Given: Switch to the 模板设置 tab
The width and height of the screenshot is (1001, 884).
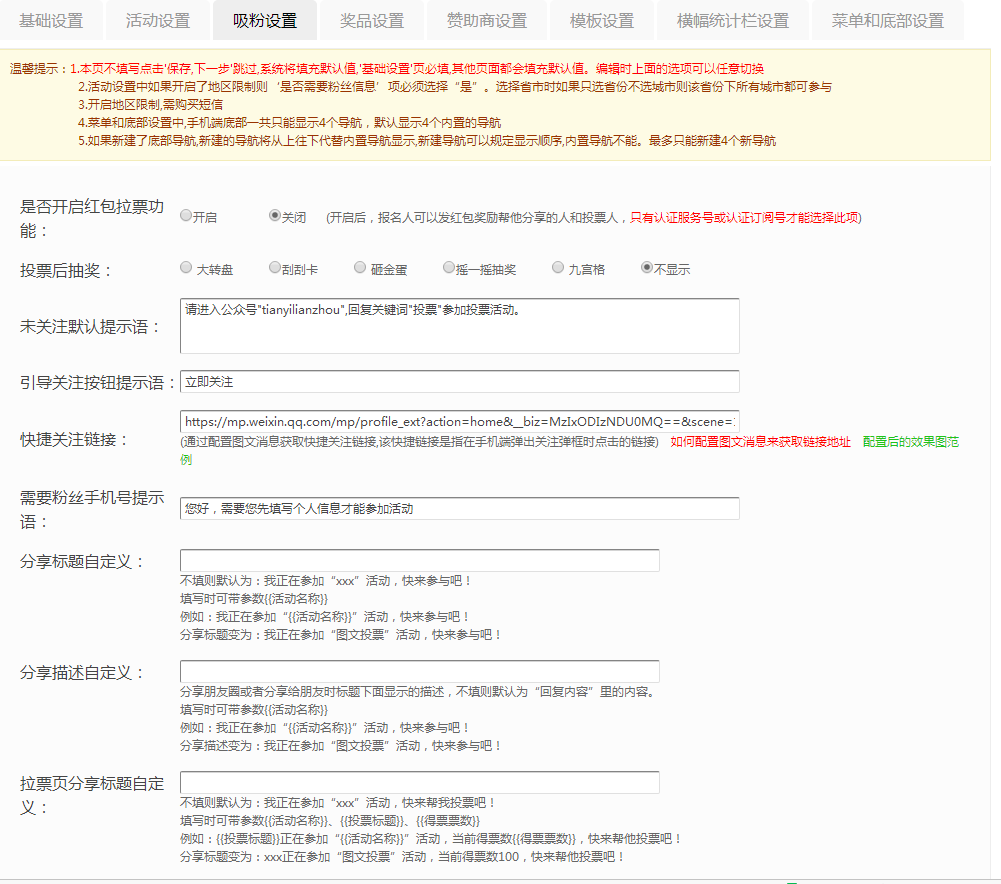Looking at the screenshot, I should pos(602,21).
